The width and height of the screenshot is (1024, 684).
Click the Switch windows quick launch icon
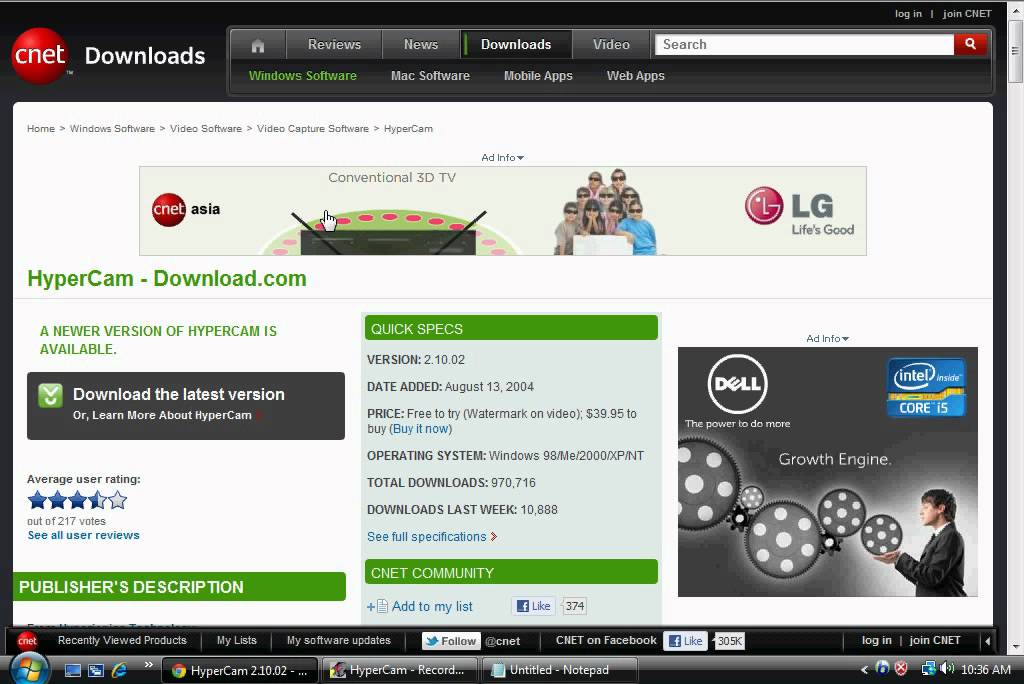click(x=96, y=670)
